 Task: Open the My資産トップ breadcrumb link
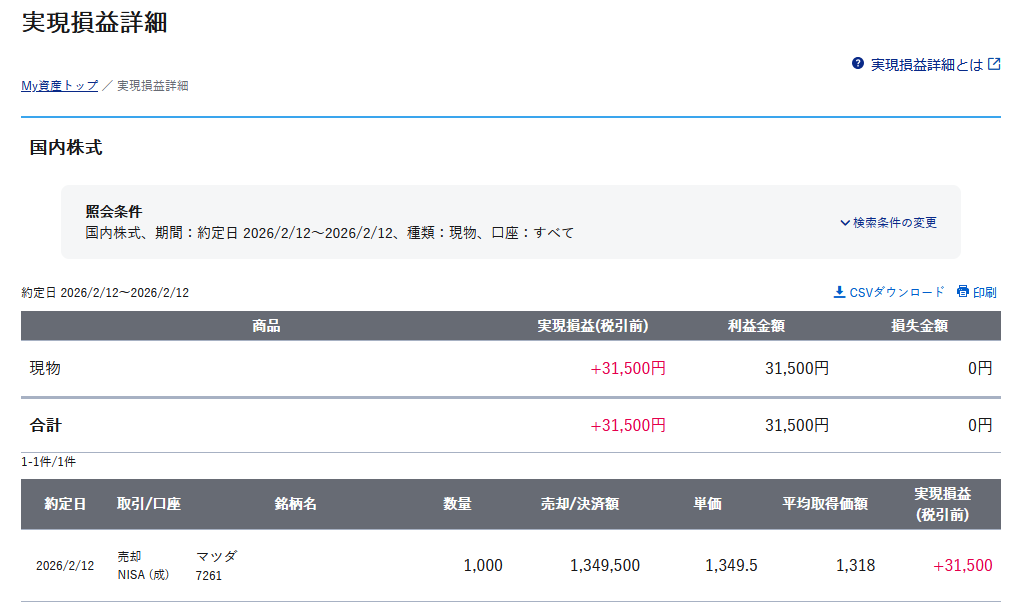click(60, 86)
